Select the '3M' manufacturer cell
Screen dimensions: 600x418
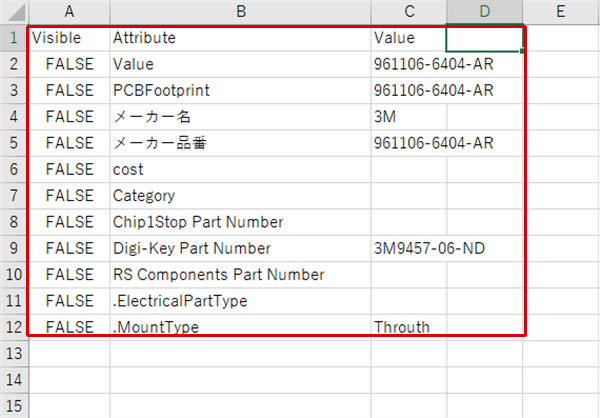[409, 117]
